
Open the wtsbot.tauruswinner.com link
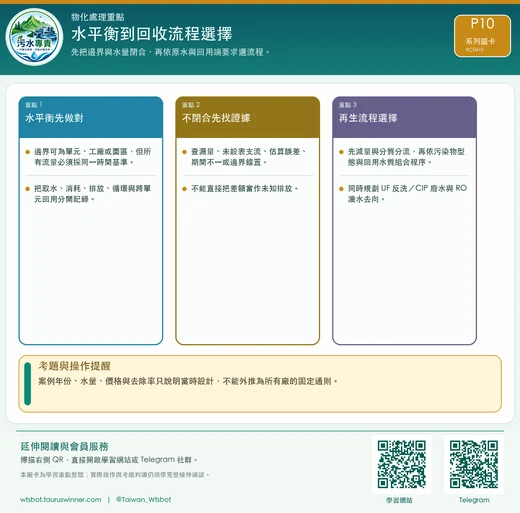coord(61,500)
